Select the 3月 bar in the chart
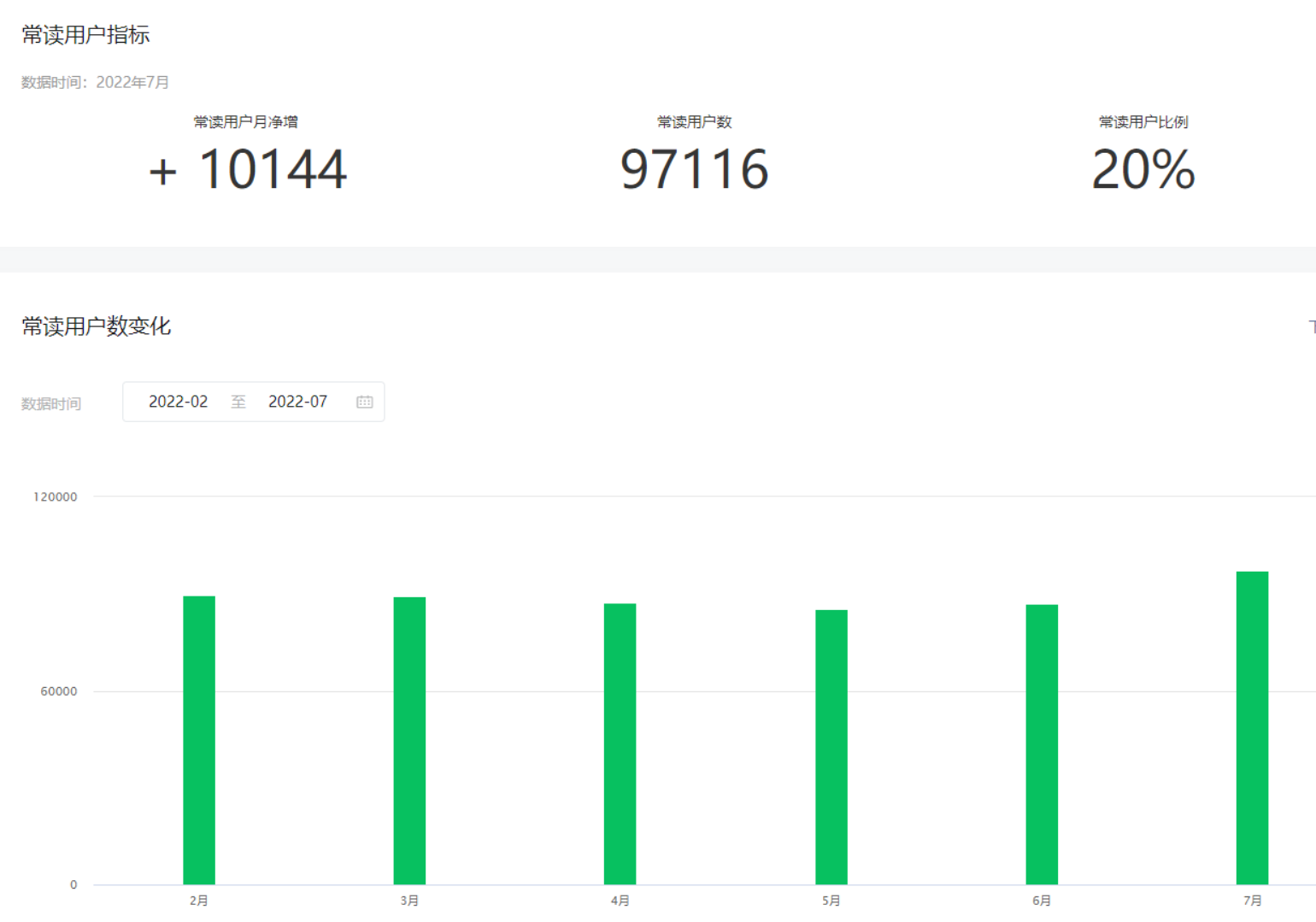1316x922 pixels. 409,741
